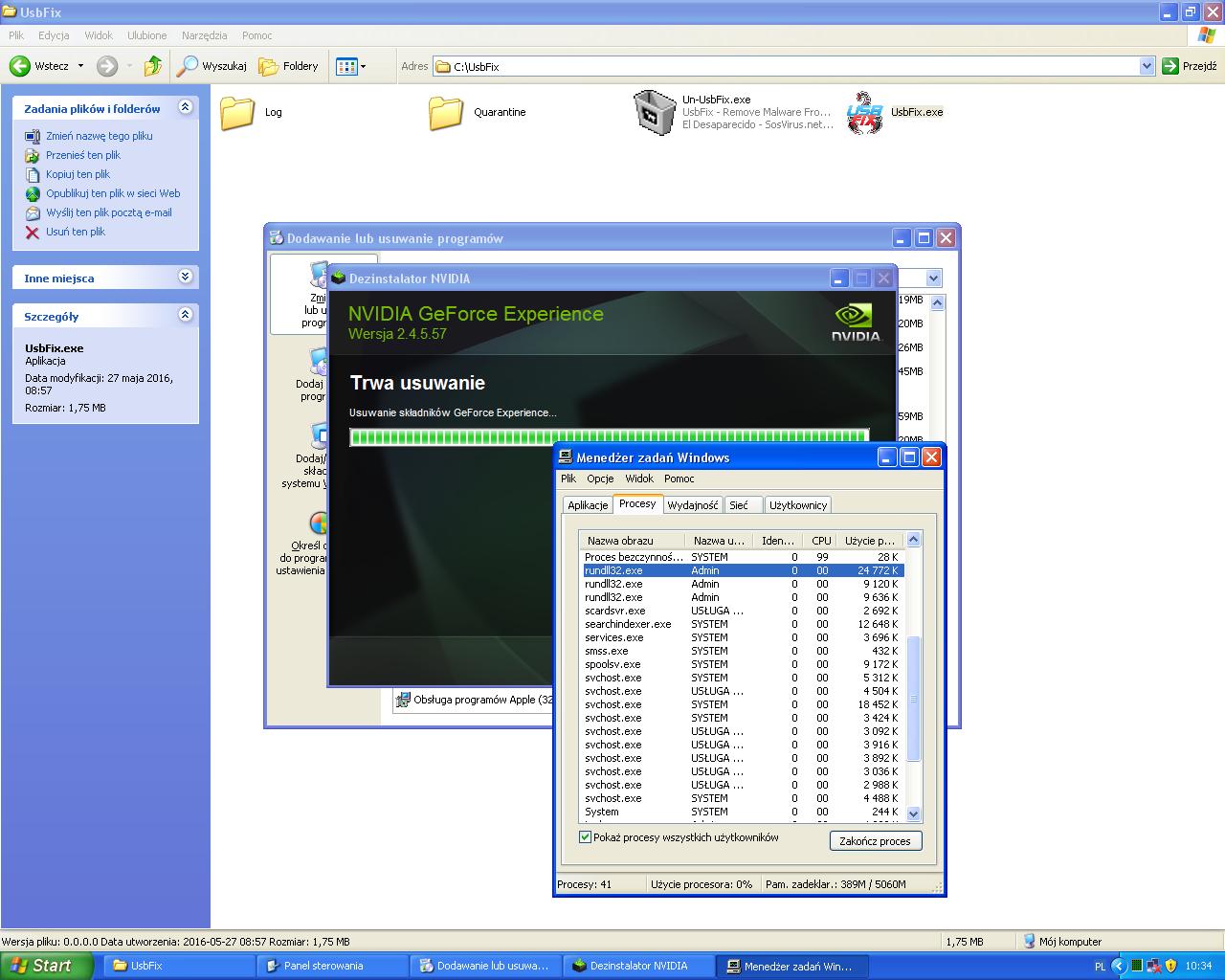Switch to the Użytkownicy tab
Image resolution: width=1225 pixels, height=980 pixels.
[x=798, y=505]
